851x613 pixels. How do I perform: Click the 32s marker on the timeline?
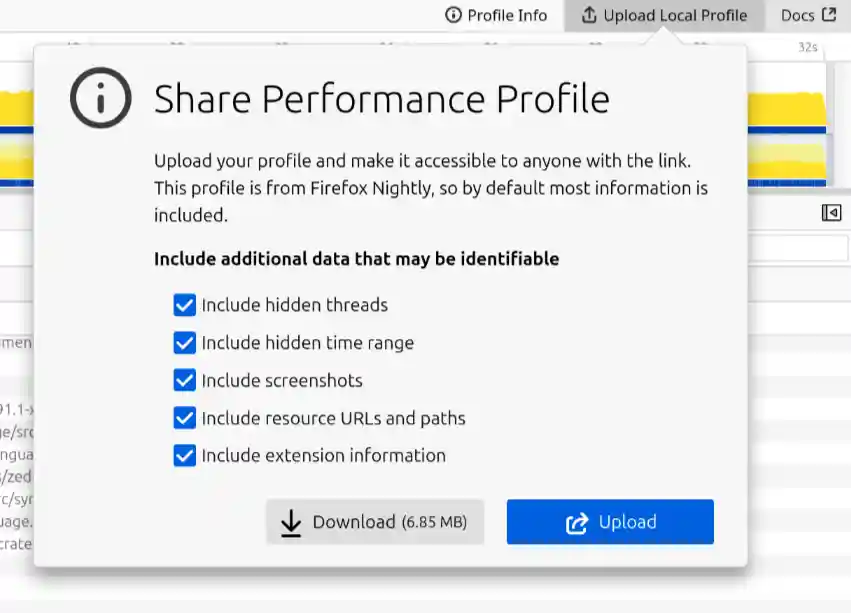(x=808, y=47)
